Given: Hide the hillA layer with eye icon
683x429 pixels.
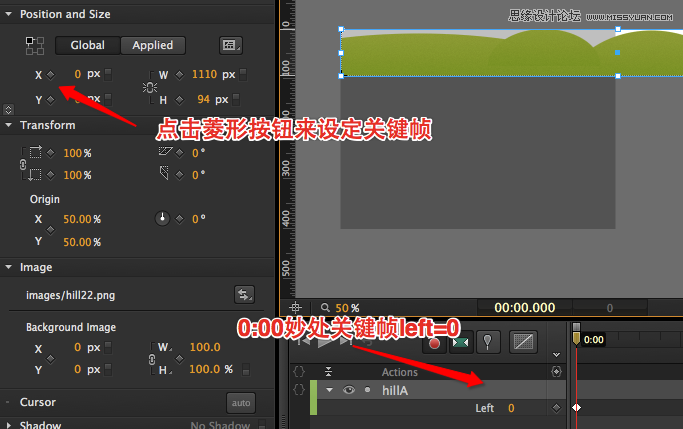Looking at the screenshot, I should pos(348,390).
